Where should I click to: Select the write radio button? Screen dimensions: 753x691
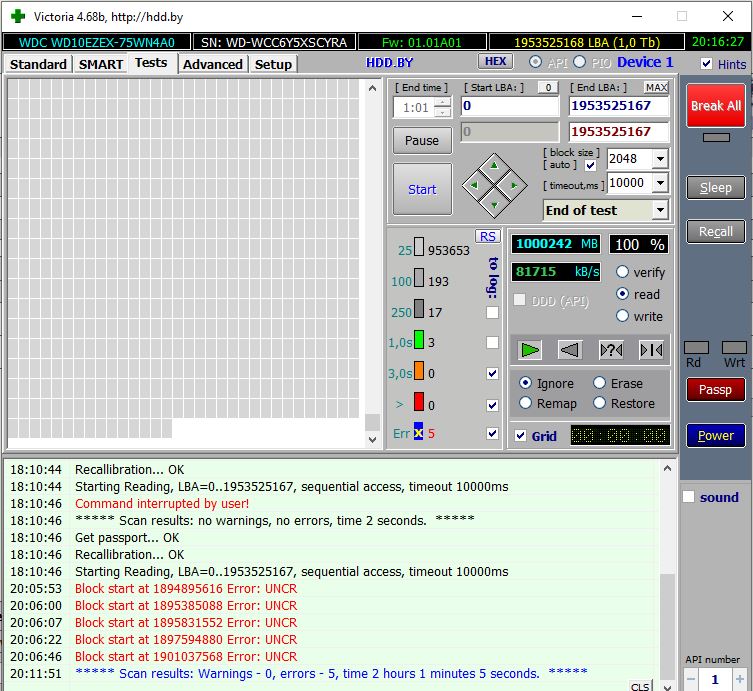tap(622, 315)
